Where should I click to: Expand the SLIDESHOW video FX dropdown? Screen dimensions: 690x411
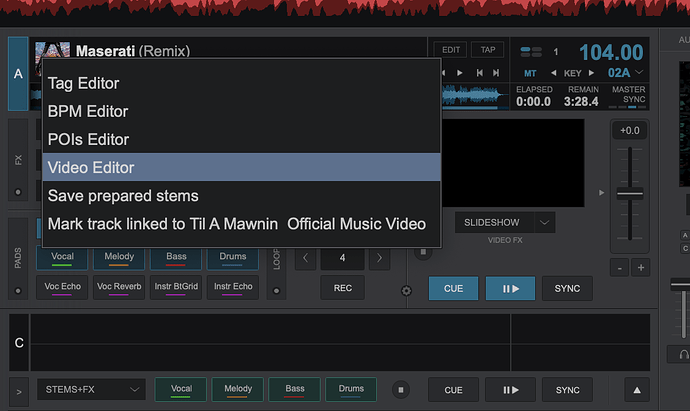tap(544, 223)
